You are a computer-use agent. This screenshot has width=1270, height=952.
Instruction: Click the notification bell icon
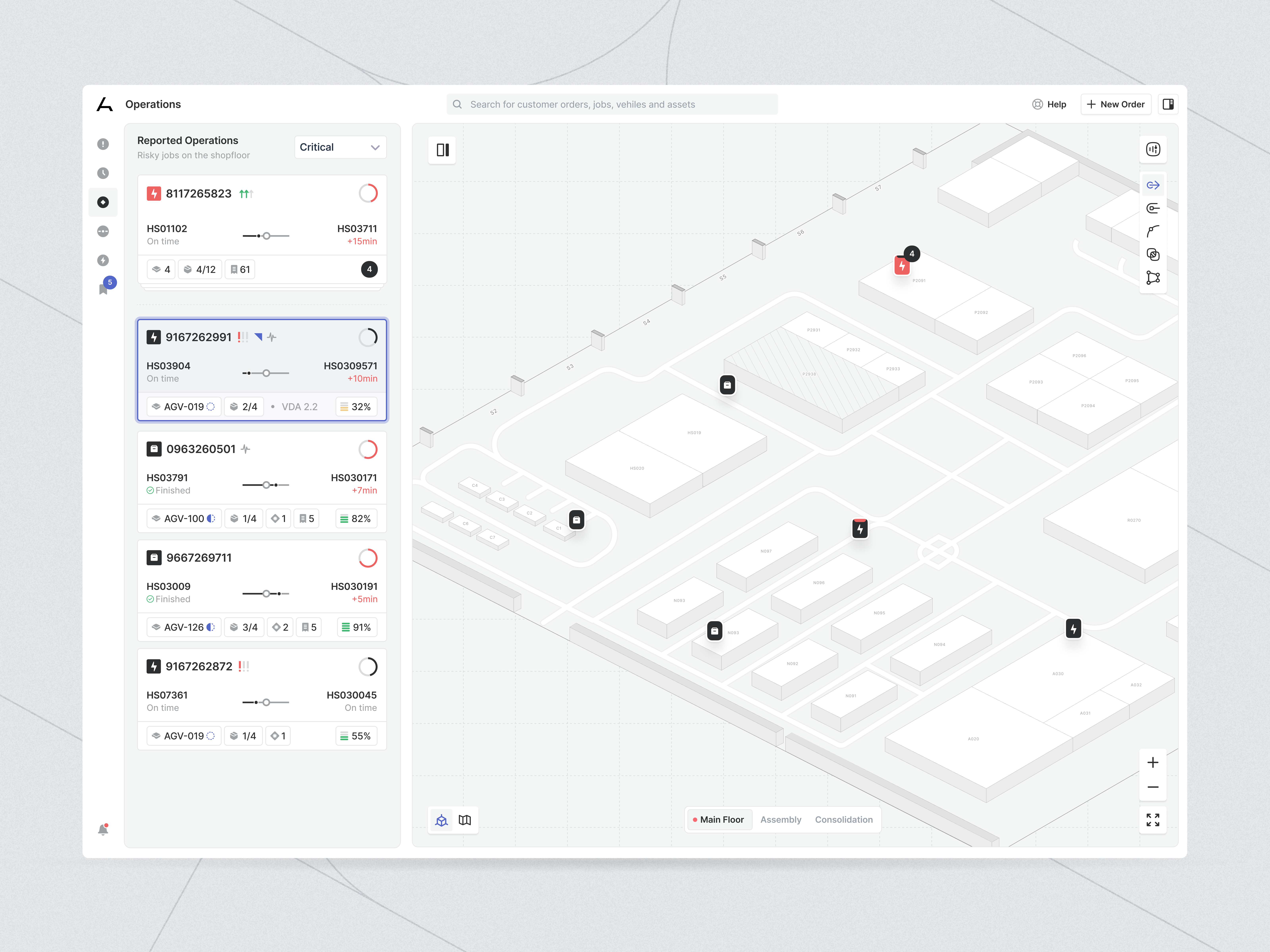[x=103, y=830]
